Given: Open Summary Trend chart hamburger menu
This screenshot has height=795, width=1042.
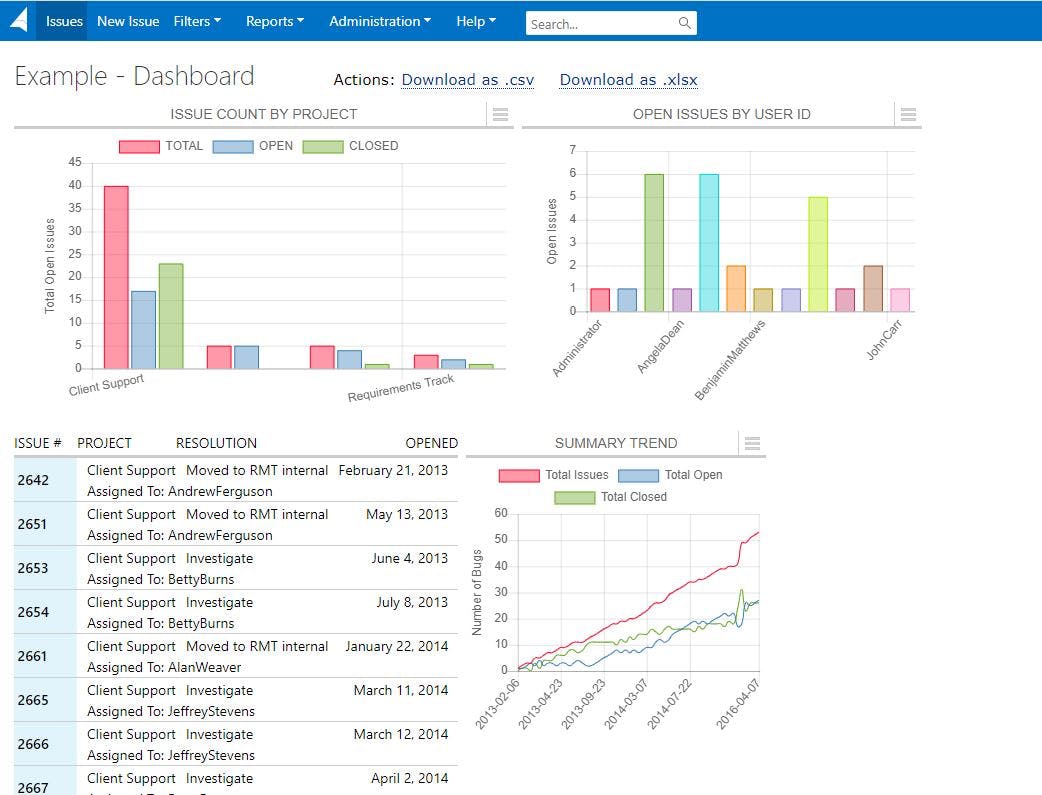Looking at the screenshot, I should (x=752, y=443).
